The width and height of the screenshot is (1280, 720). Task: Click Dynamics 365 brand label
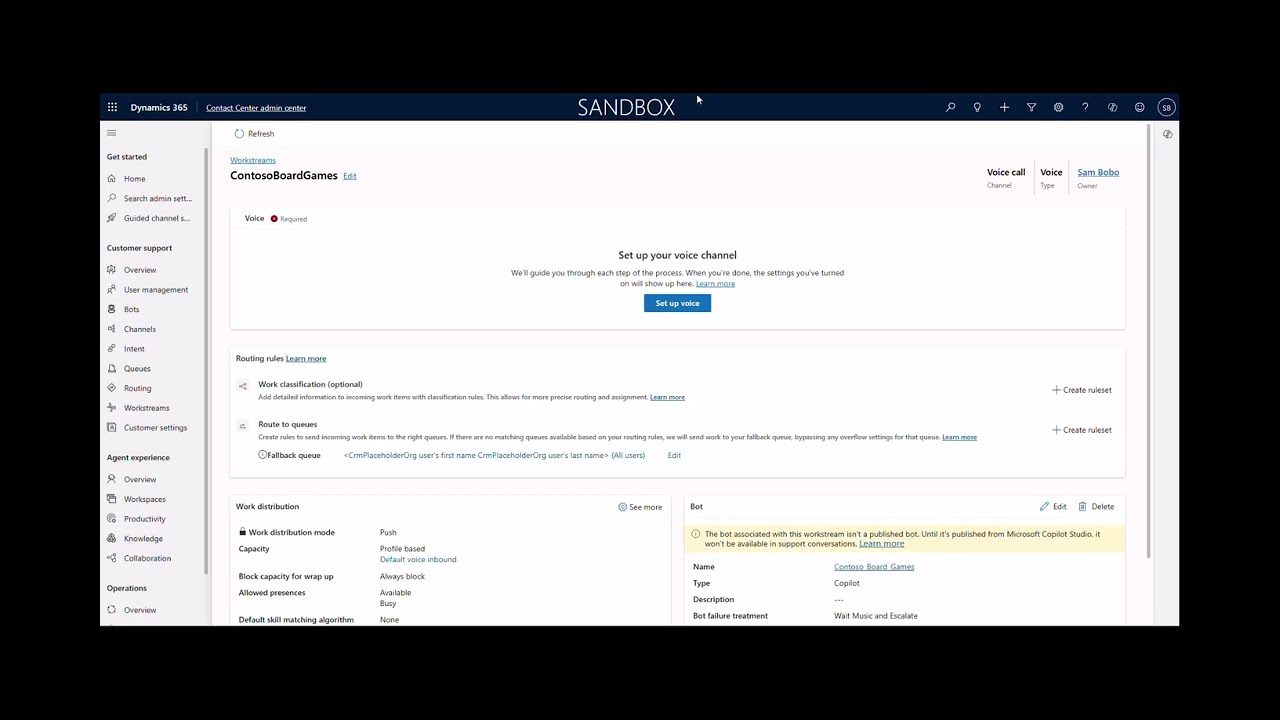click(x=159, y=107)
